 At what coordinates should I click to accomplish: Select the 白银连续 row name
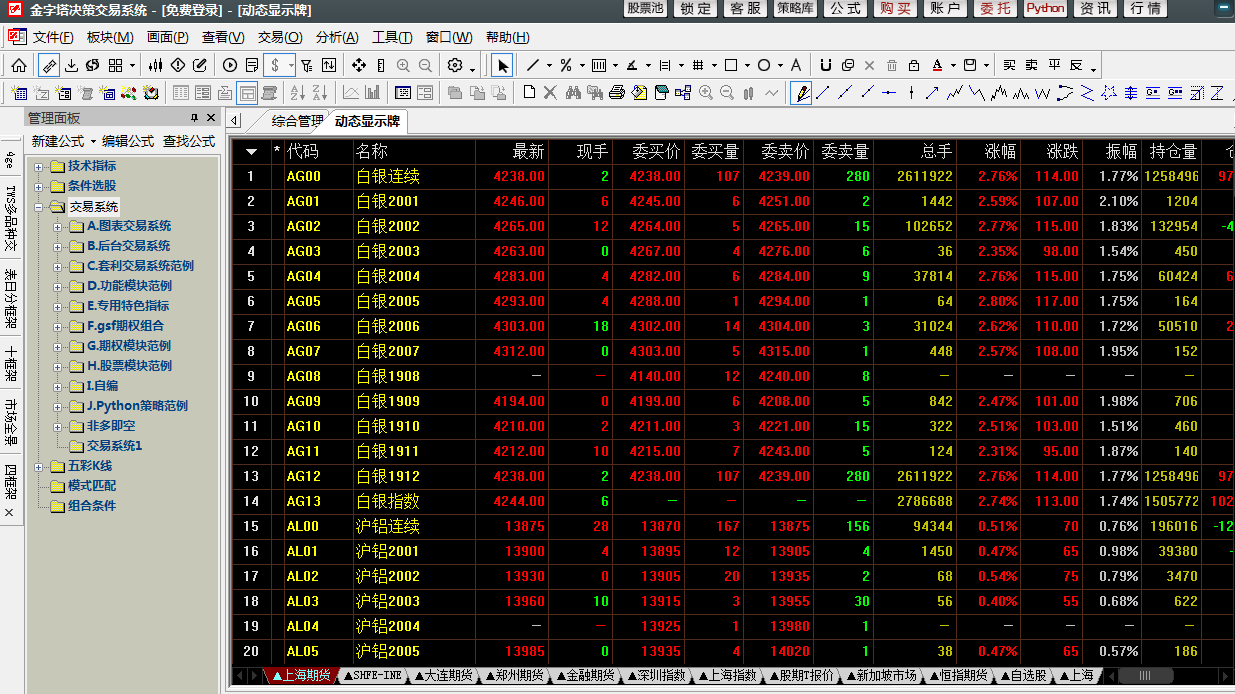tap(388, 177)
